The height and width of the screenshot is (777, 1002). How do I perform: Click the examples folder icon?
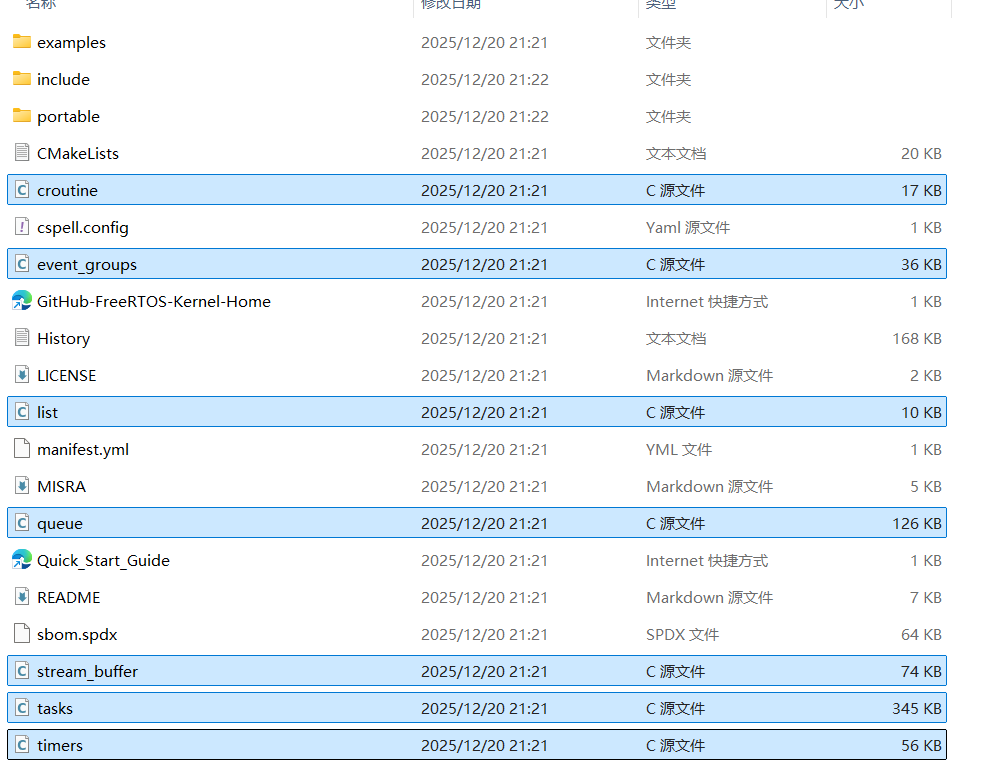[22, 42]
